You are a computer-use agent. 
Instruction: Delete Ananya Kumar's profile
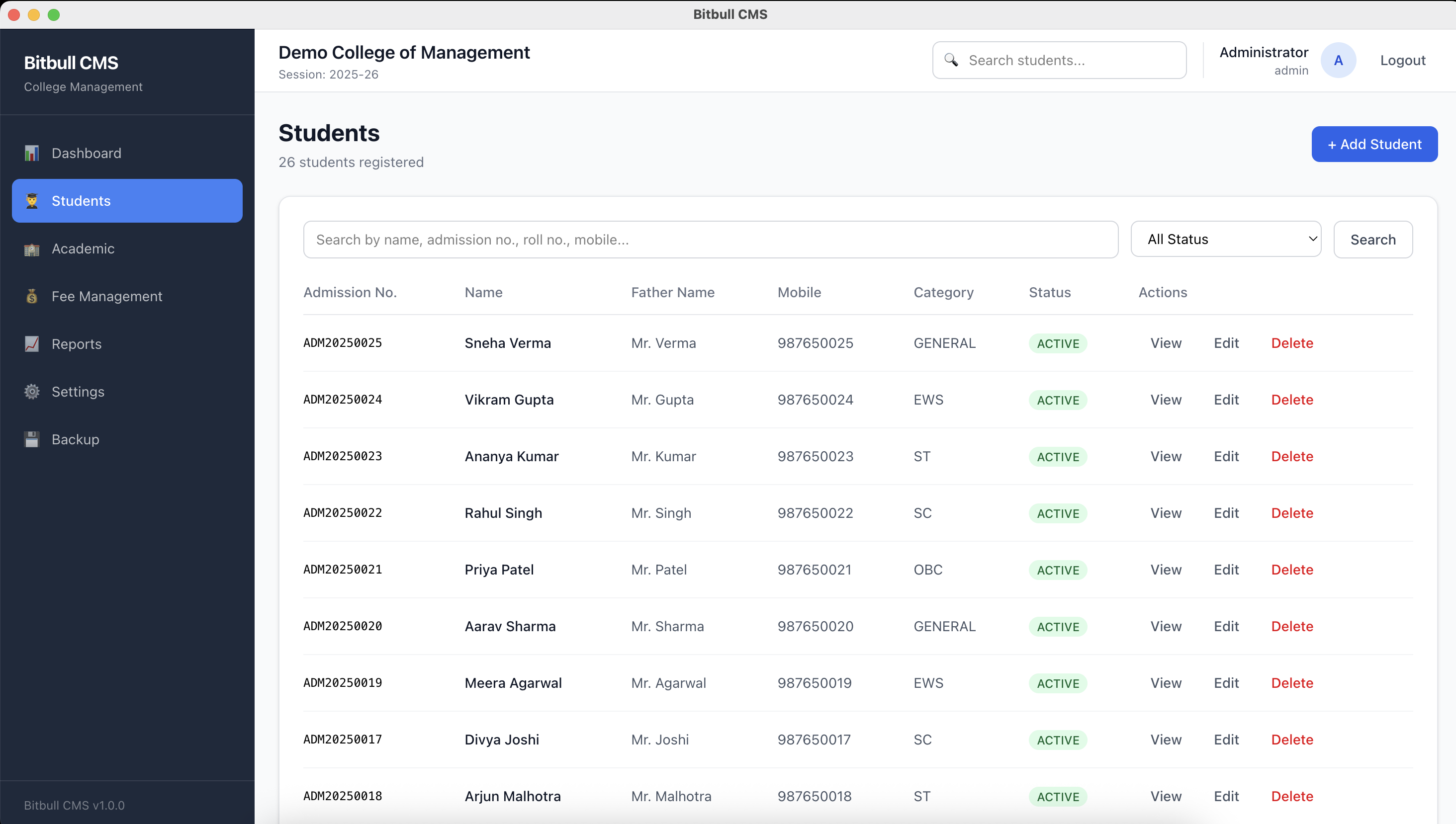tap(1292, 457)
